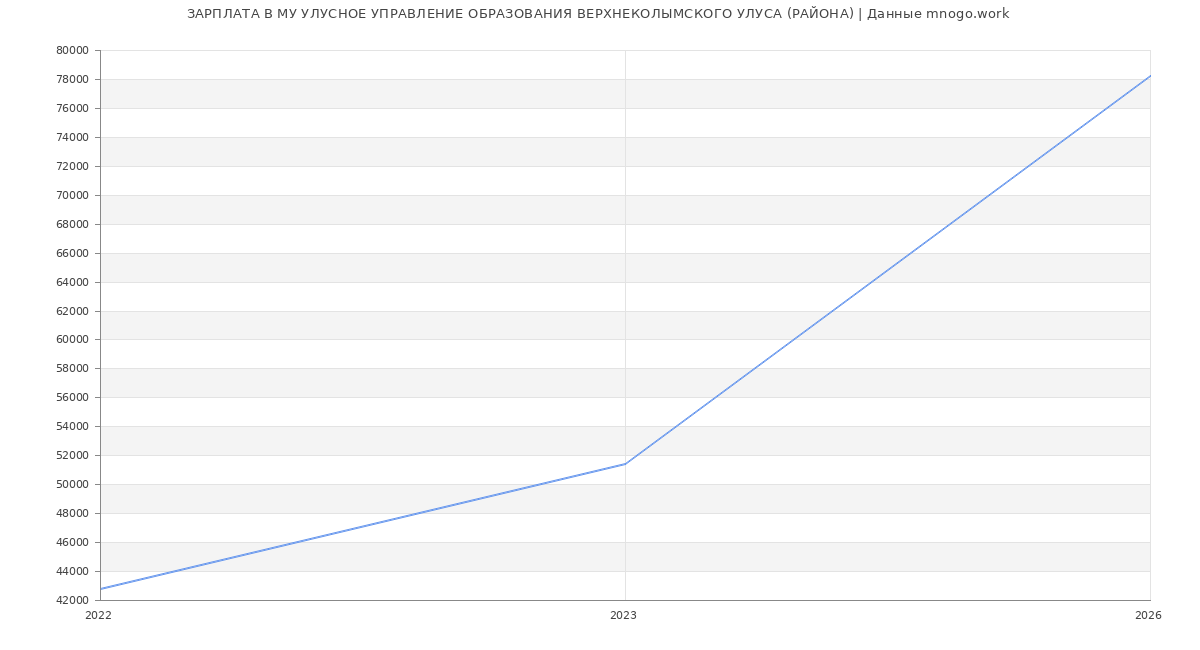Click the 62000 y-axis label
This screenshot has width=1200, height=650.
[x=73, y=311]
